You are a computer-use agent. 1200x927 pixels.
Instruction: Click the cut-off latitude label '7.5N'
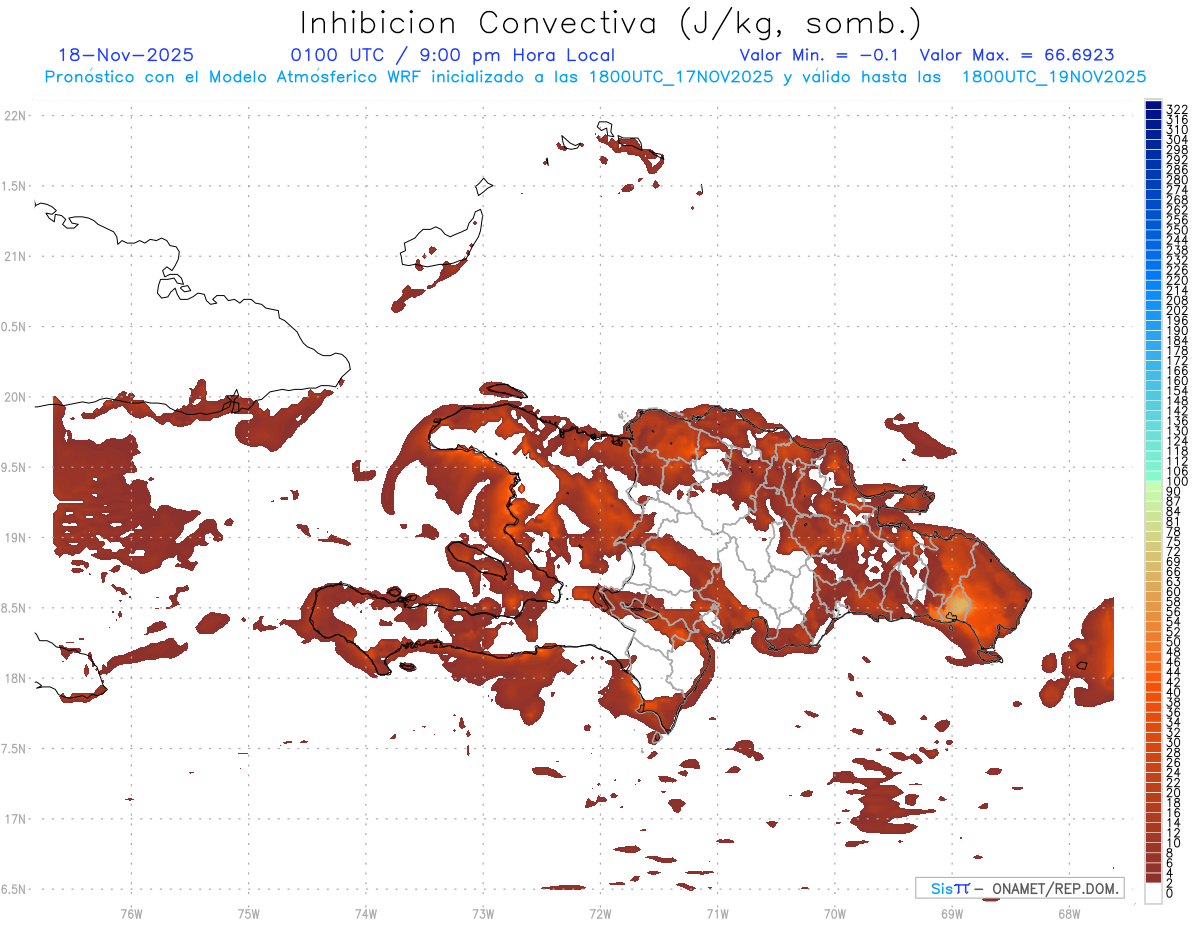coord(13,748)
